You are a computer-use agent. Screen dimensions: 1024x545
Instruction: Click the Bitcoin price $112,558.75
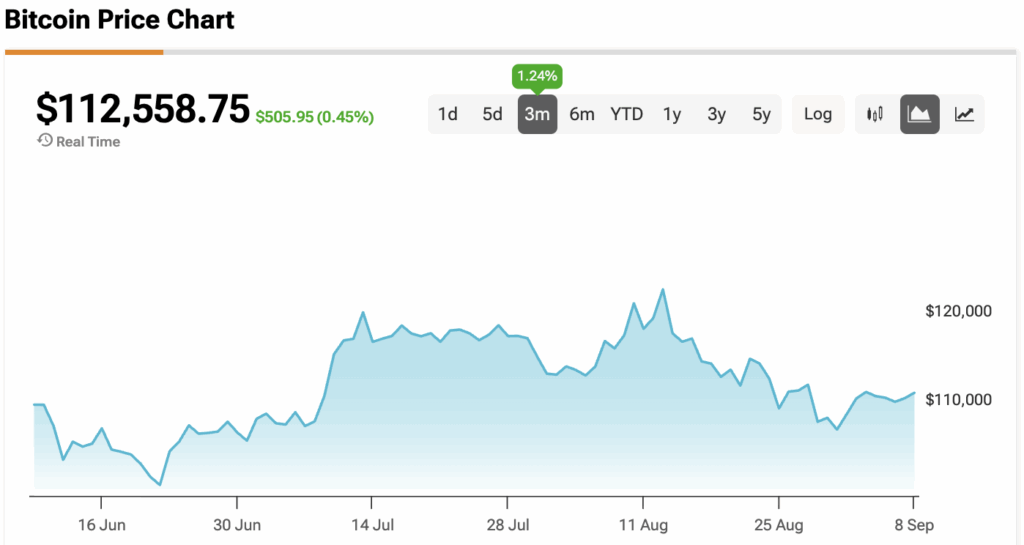pyautogui.click(x=142, y=109)
